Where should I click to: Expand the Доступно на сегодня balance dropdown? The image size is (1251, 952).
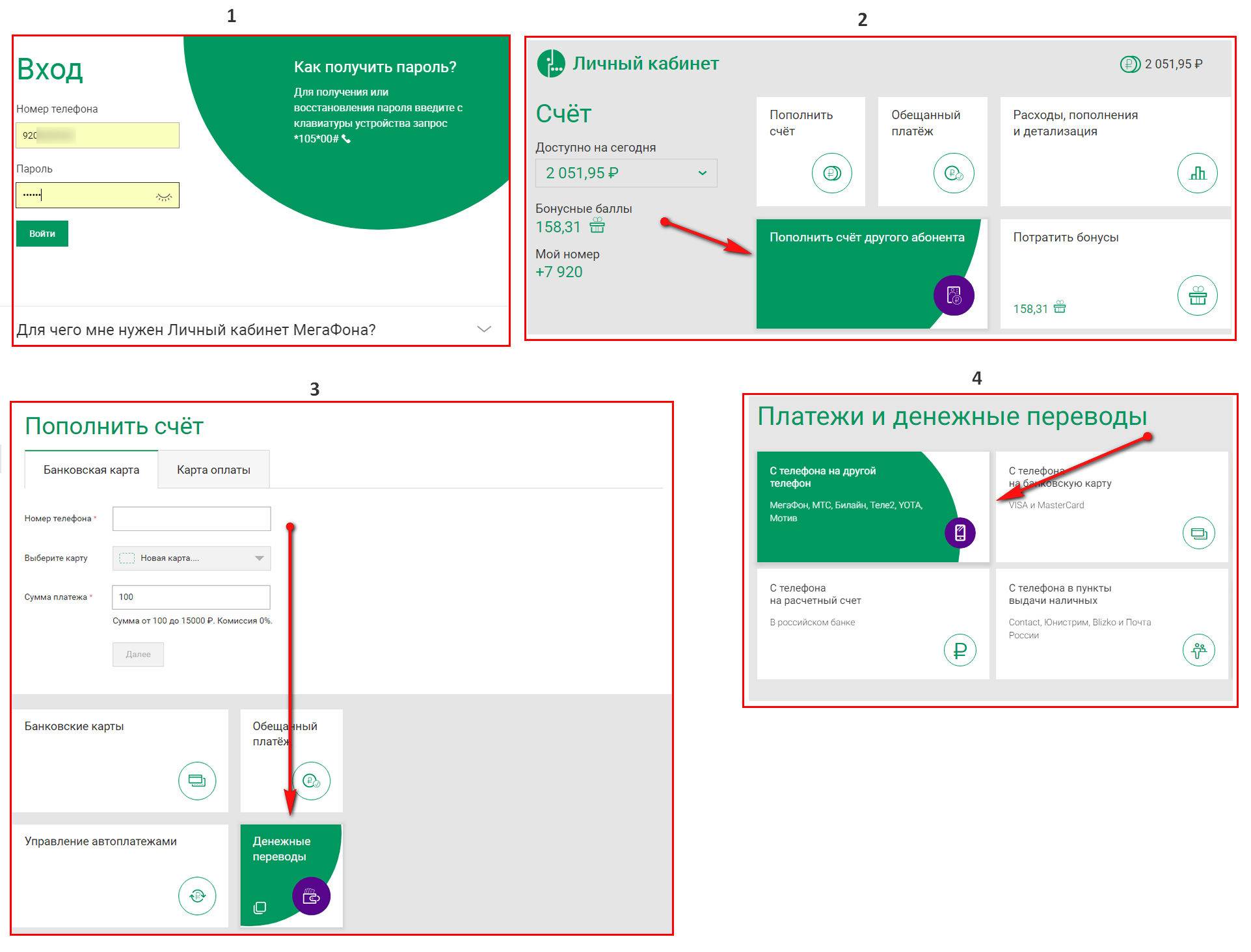tap(702, 173)
